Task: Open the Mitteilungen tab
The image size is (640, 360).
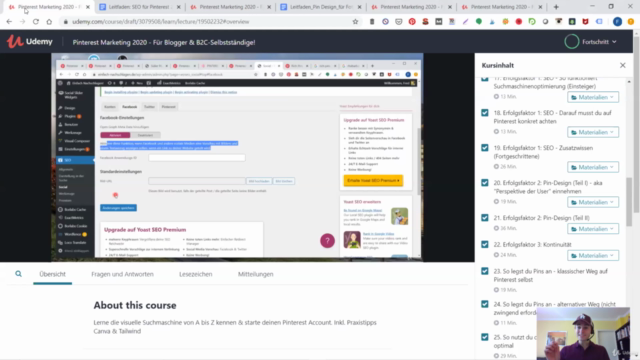Action: click(256, 274)
